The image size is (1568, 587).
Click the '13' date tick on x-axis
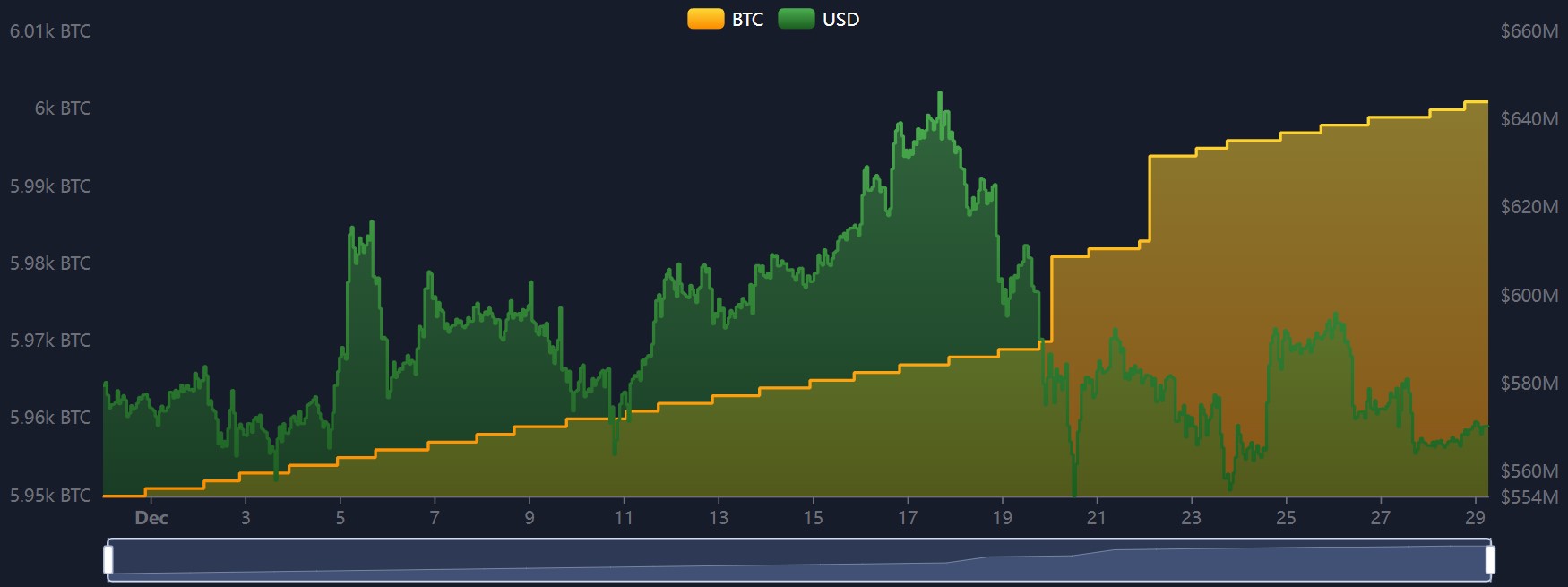click(719, 518)
